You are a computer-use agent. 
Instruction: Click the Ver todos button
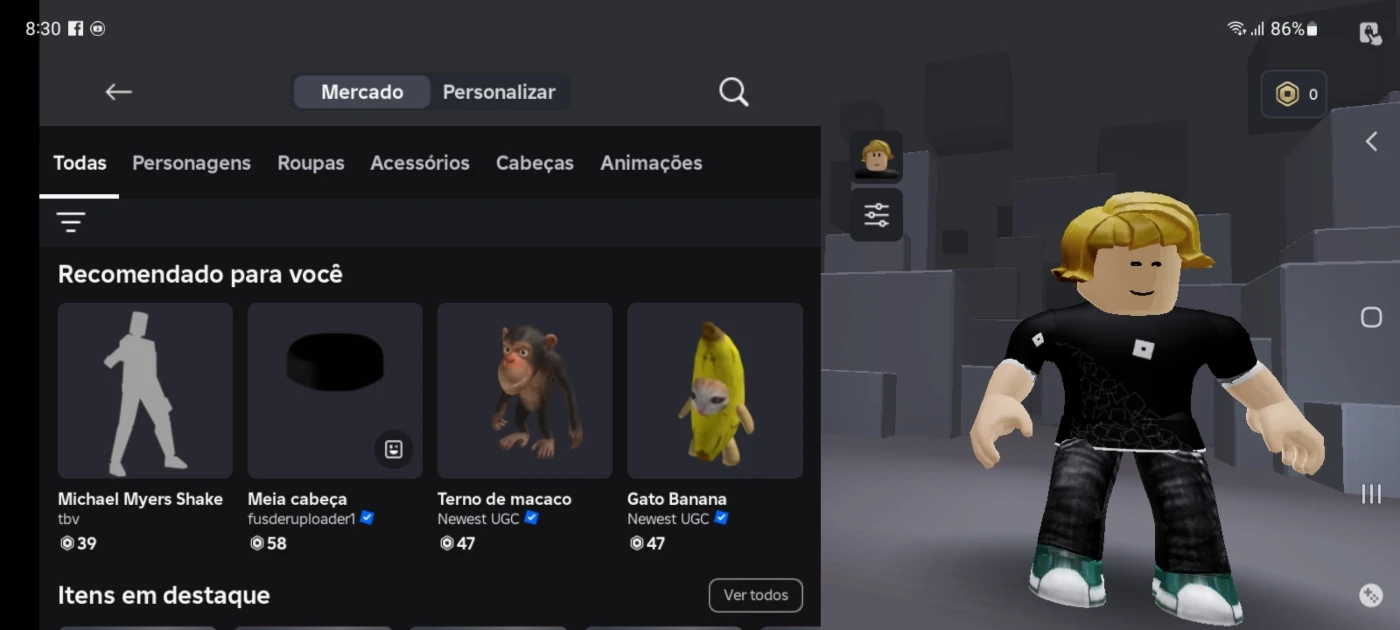pyautogui.click(x=756, y=595)
